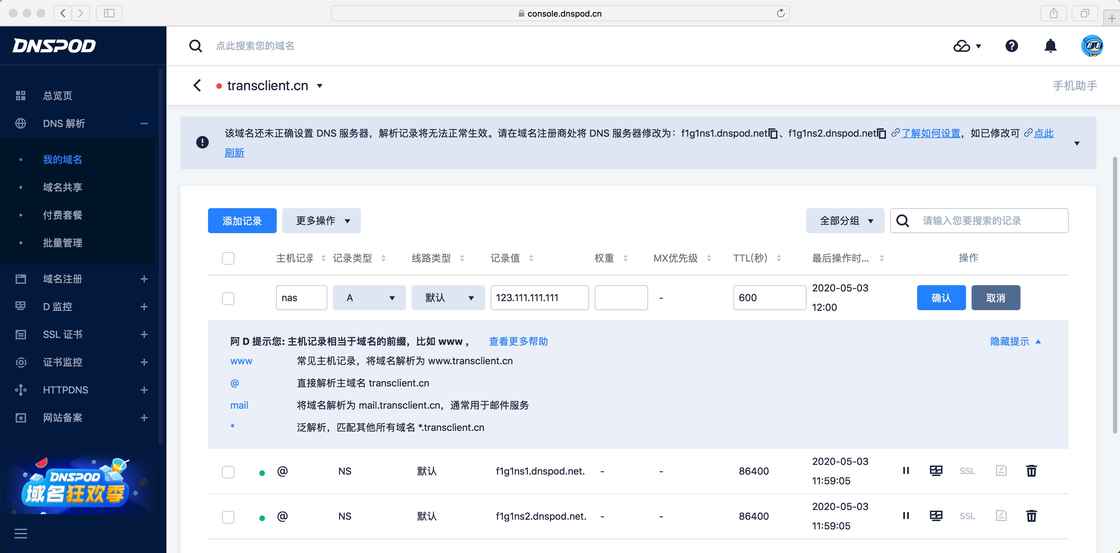Open the user avatar menu
1120x553 pixels.
click(1091, 46)
